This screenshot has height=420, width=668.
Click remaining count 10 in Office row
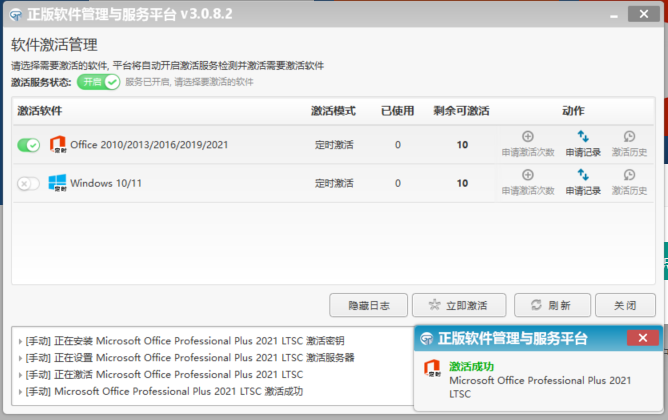[x=462, y=145]
